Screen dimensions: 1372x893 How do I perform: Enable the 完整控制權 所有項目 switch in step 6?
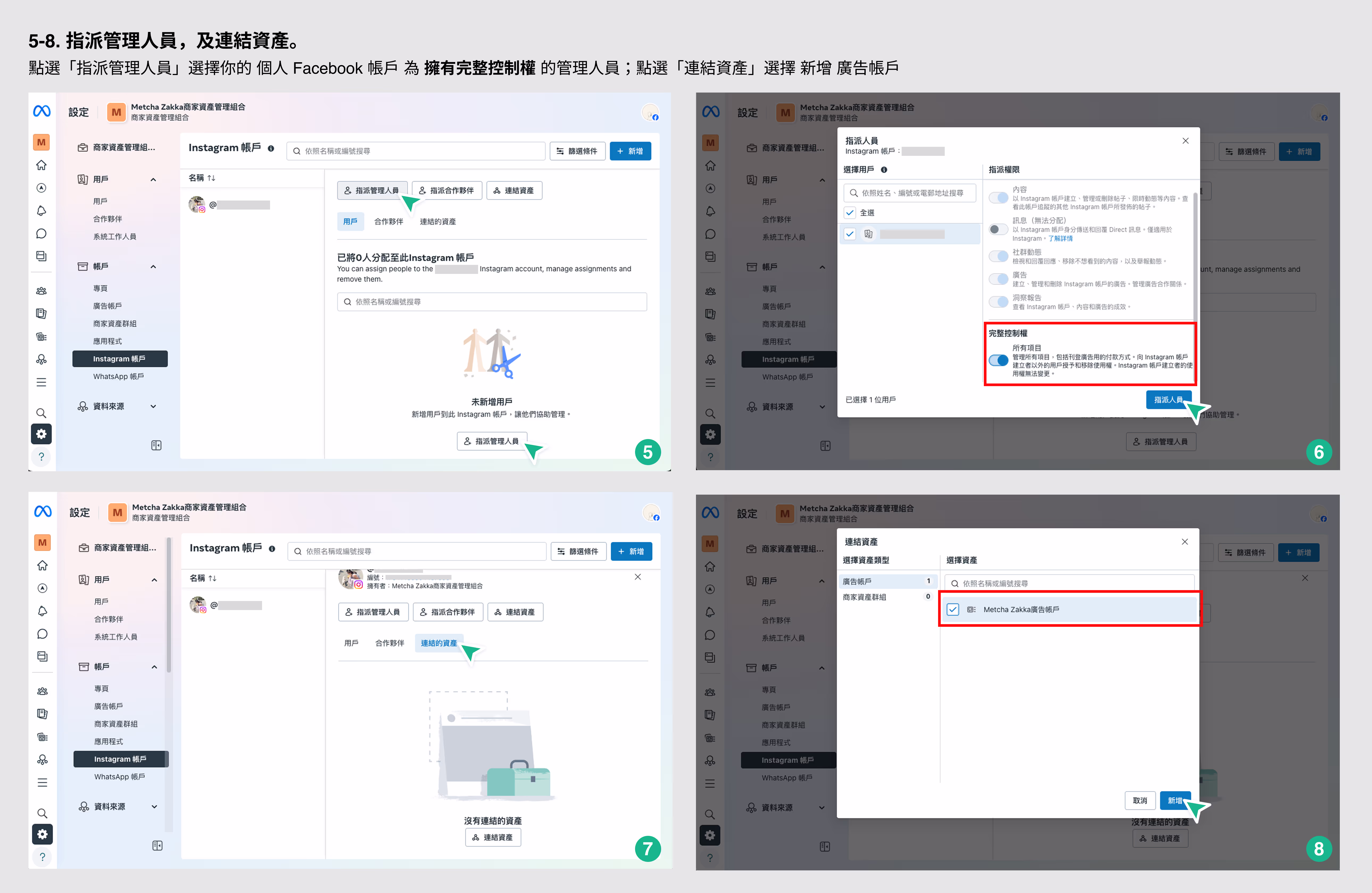[x=998, y=361]
